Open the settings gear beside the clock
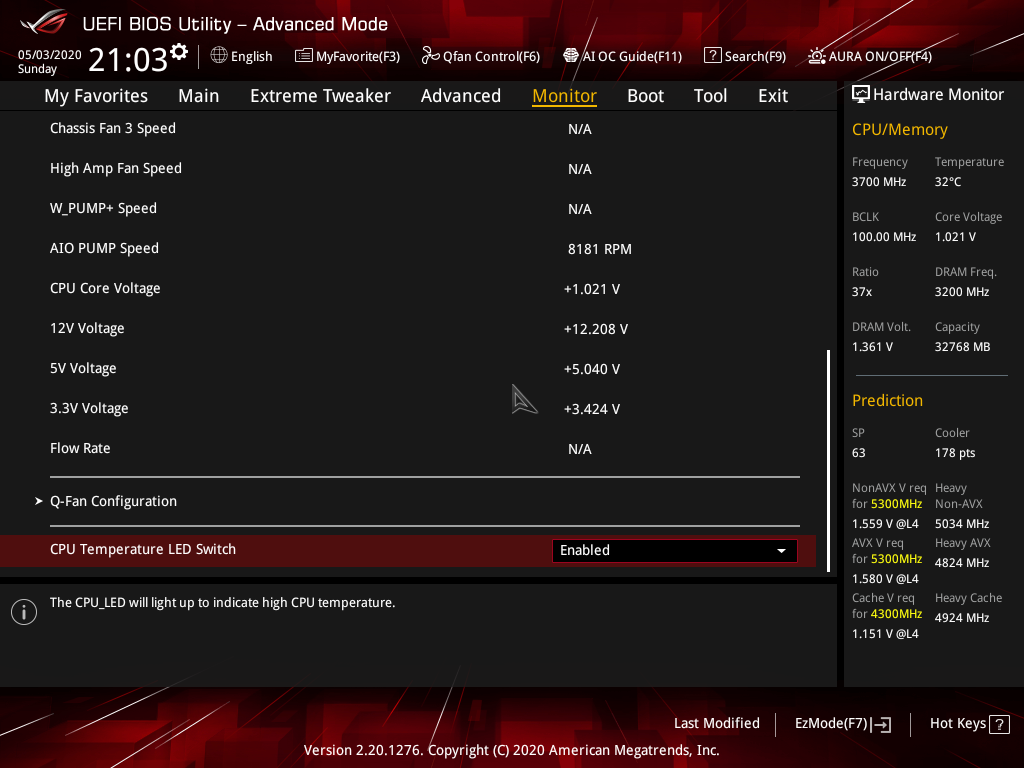The height and width of the screenshot is (768, 1024). click(x=179, y=52)
